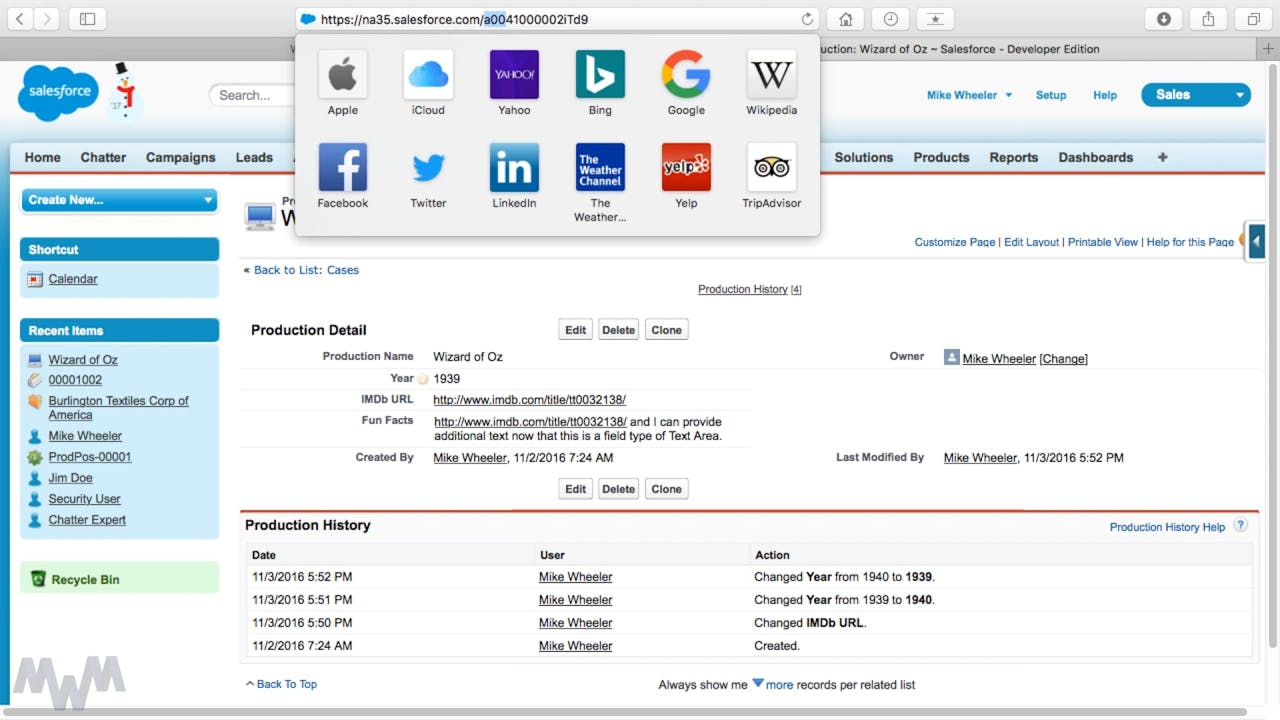Go back with Safari back arrow
Image resolution: width=1280 pixels, height=720 pixels.
tap(20, 19)
